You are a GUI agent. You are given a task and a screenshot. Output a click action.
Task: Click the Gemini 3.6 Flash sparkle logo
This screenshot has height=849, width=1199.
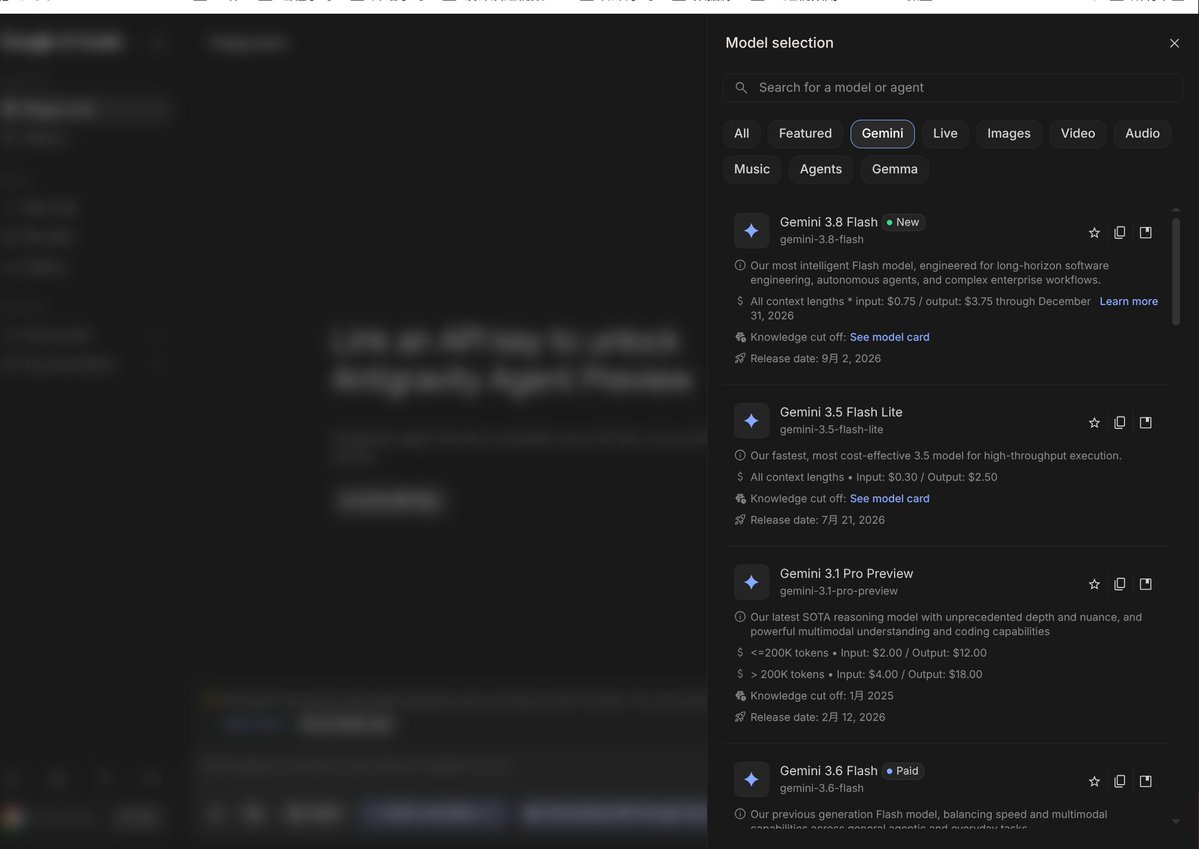(x=751, y=779)
